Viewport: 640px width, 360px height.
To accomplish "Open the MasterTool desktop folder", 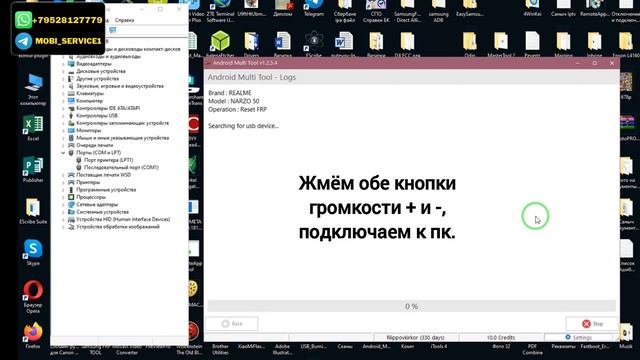I will point(501,43).
